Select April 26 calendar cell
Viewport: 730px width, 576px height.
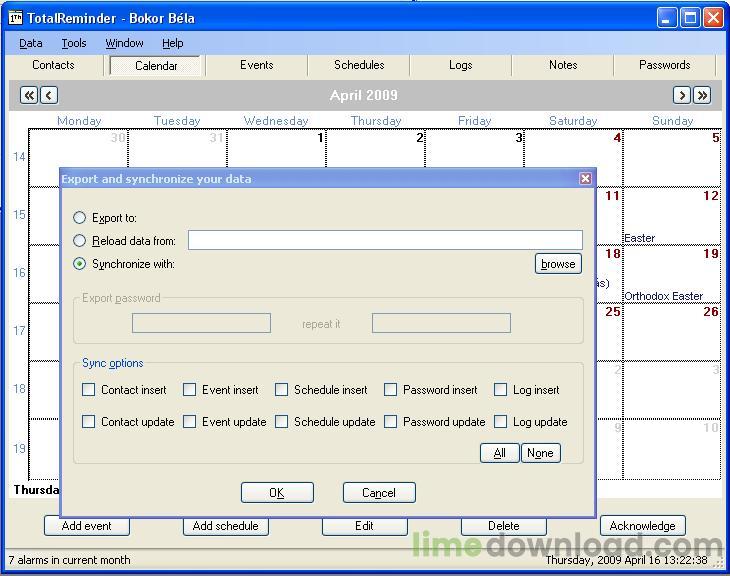tap(672, 332)
